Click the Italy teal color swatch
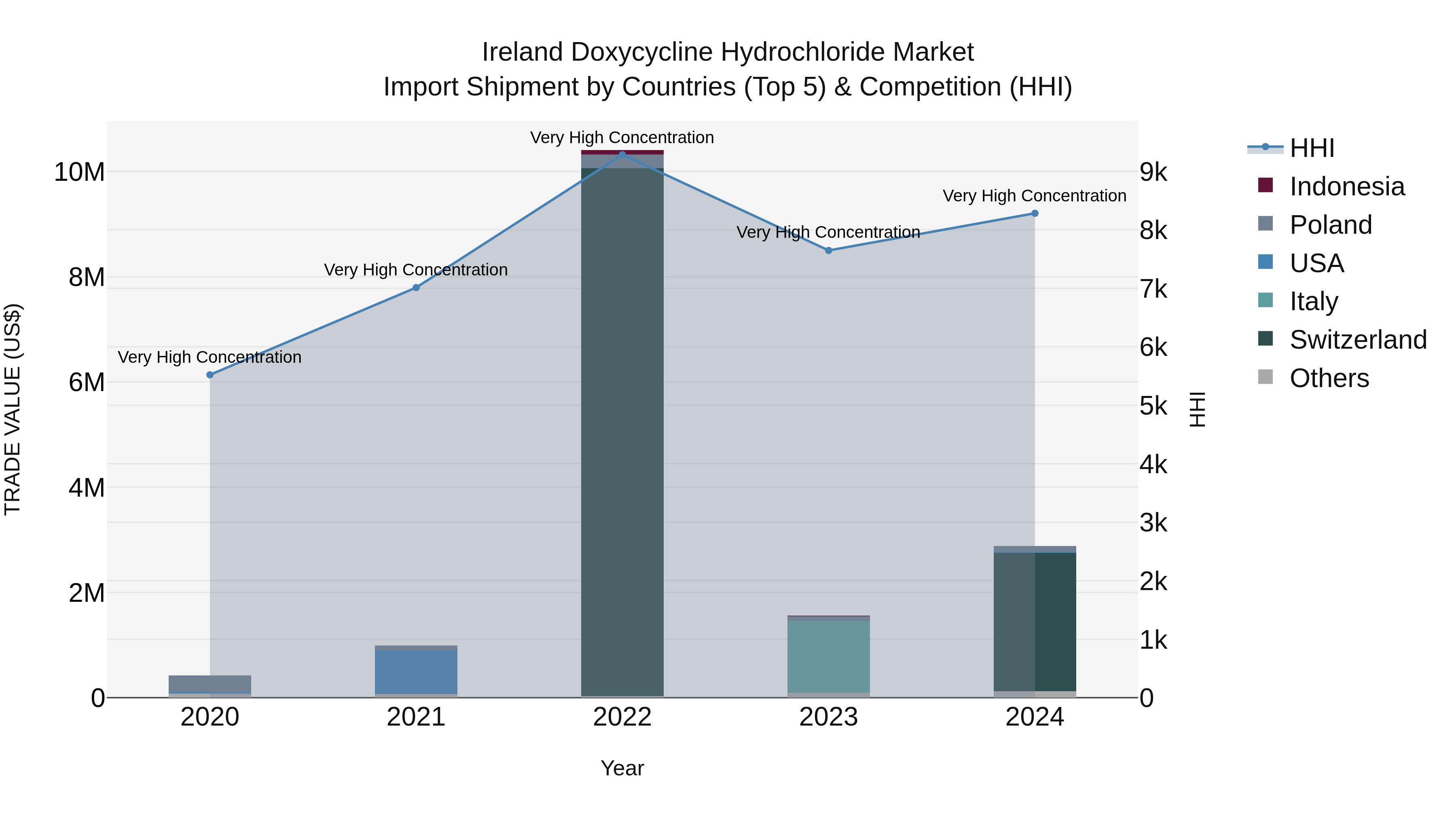This screenshot has width=1456, height=819. [x=1266, y=300]
